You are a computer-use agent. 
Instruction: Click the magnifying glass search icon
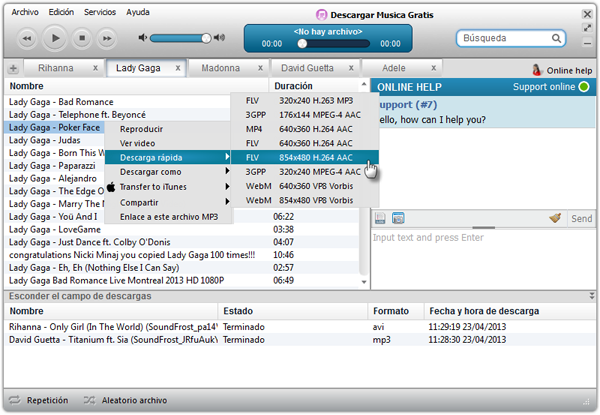[x=556, y=38]
